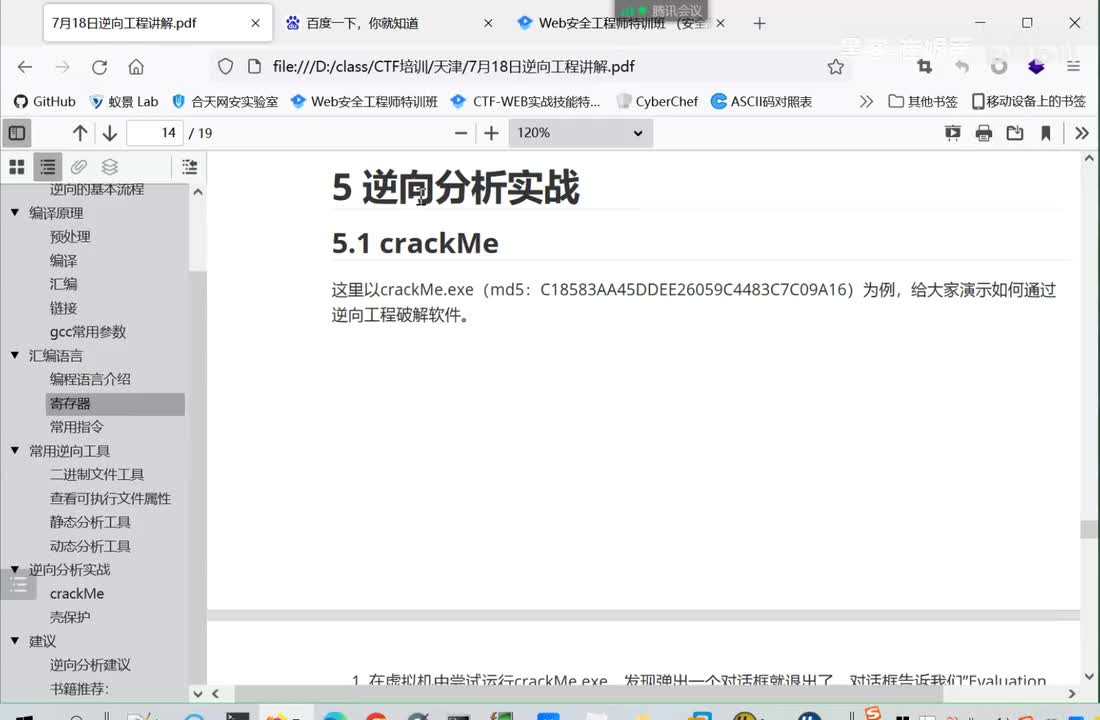
Task: Open the 蚁景 Lab bookmark
Action: 123,101
